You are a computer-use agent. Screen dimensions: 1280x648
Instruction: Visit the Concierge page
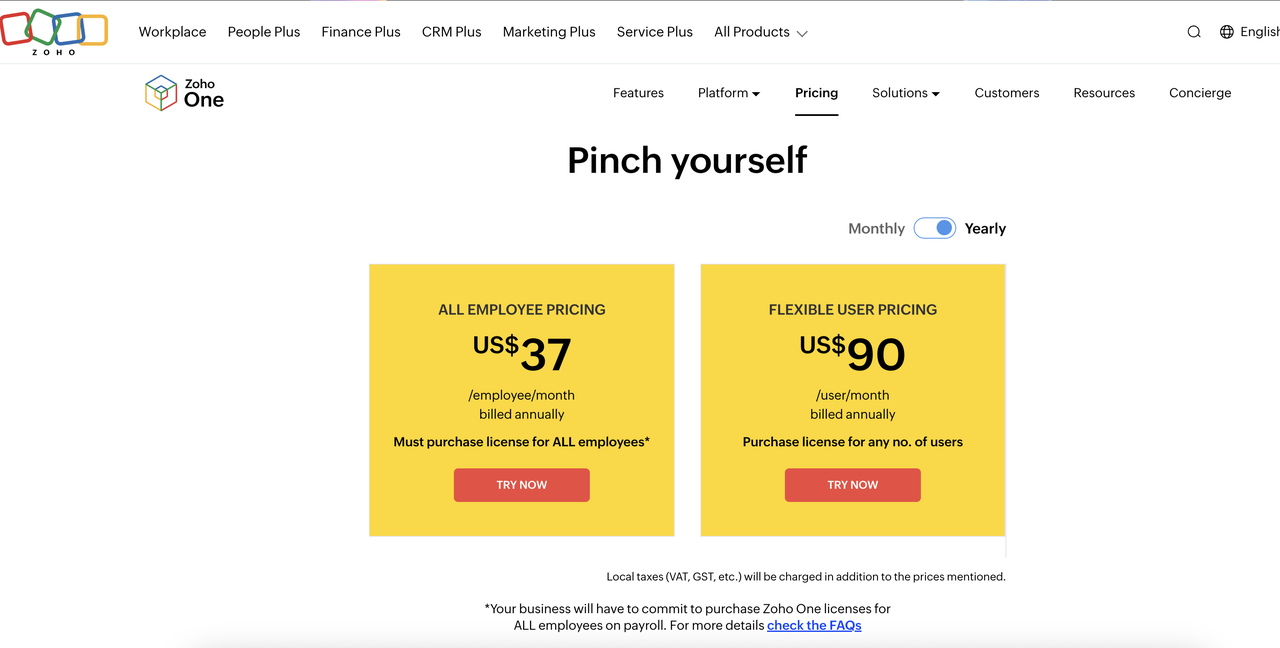coord(1200,93)
